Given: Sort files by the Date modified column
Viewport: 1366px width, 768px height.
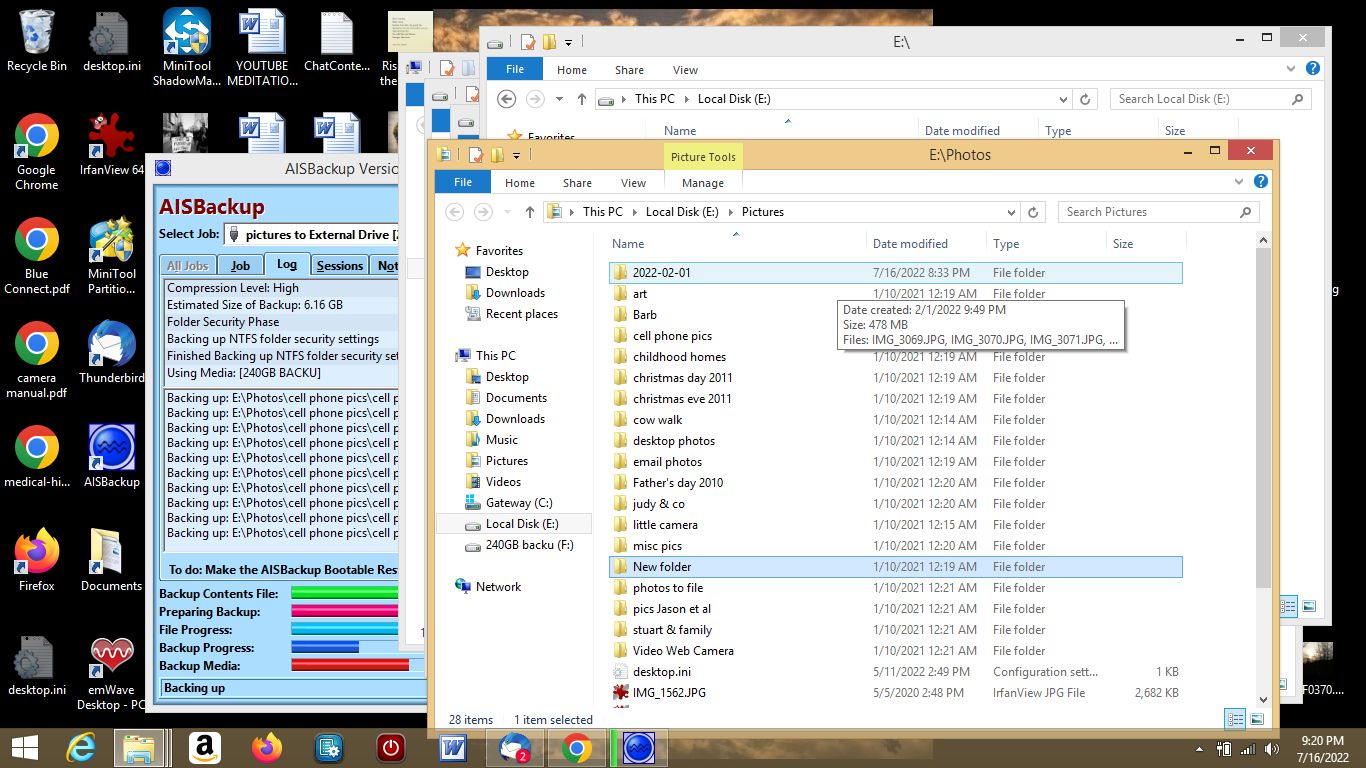Looking at the screenshot, I should tap(910, 244).
